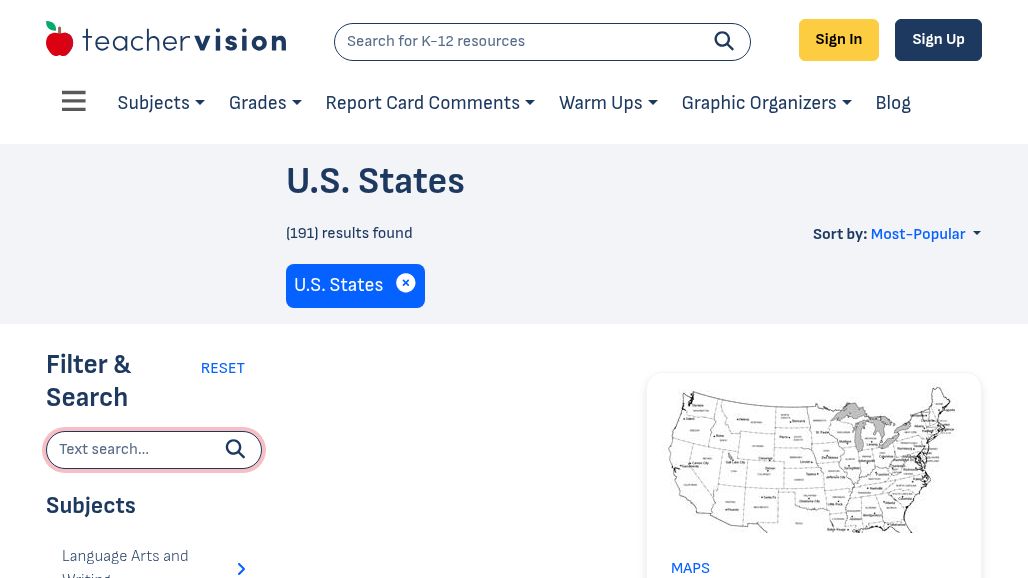Viewport: 1028px width, 578px height.
Task: Go to the Blog page
Action: click(x=893, y=103)
